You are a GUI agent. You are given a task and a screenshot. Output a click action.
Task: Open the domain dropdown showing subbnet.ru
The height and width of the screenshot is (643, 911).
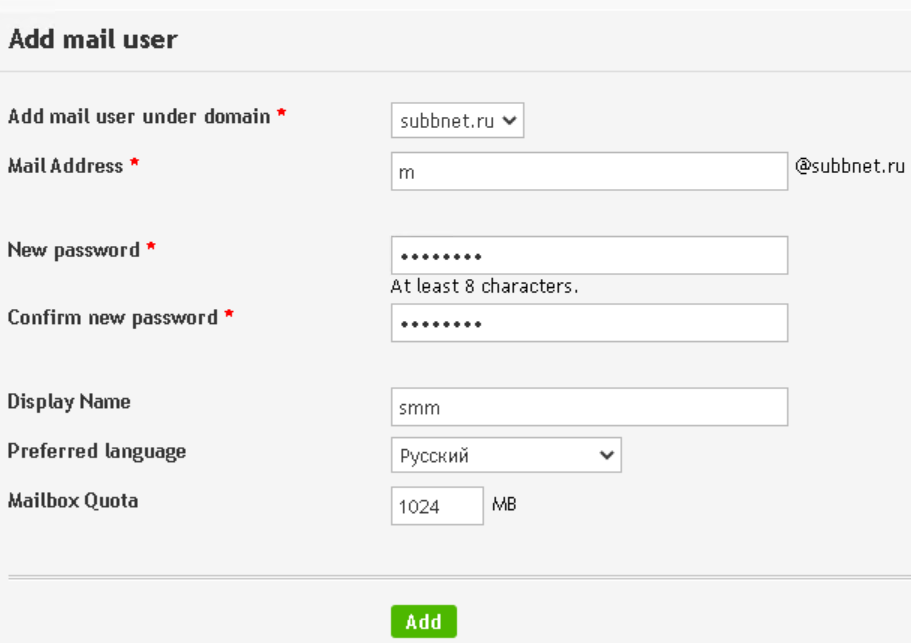457,122
